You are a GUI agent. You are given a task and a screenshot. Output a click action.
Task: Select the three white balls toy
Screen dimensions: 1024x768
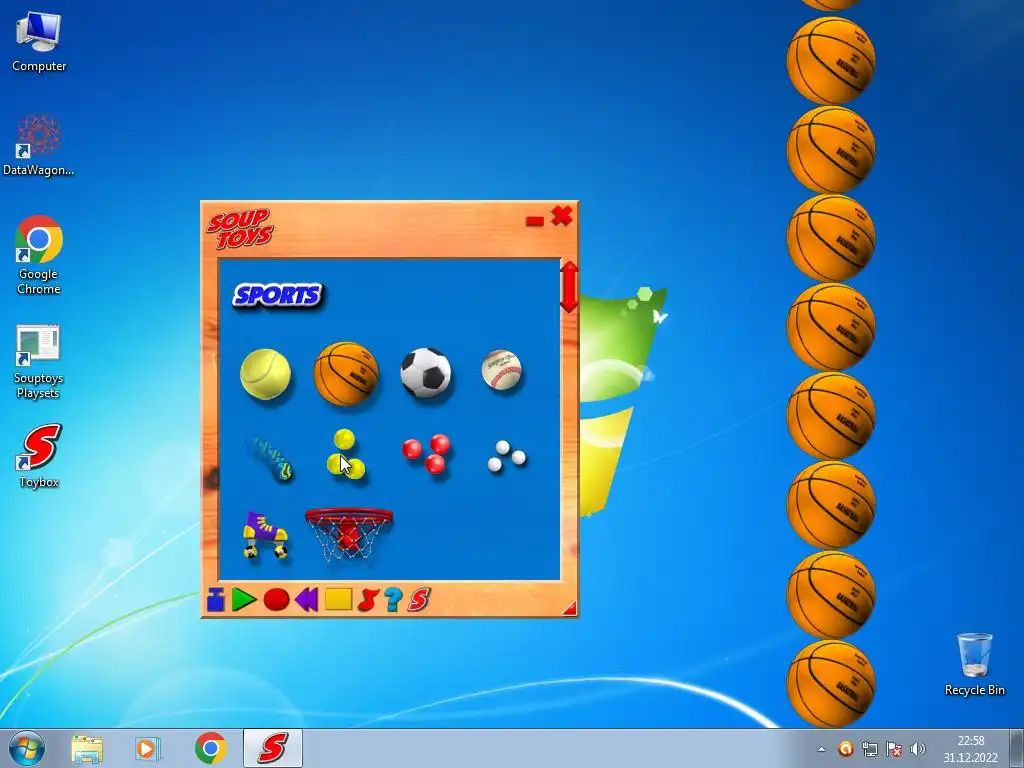(506, 456)
